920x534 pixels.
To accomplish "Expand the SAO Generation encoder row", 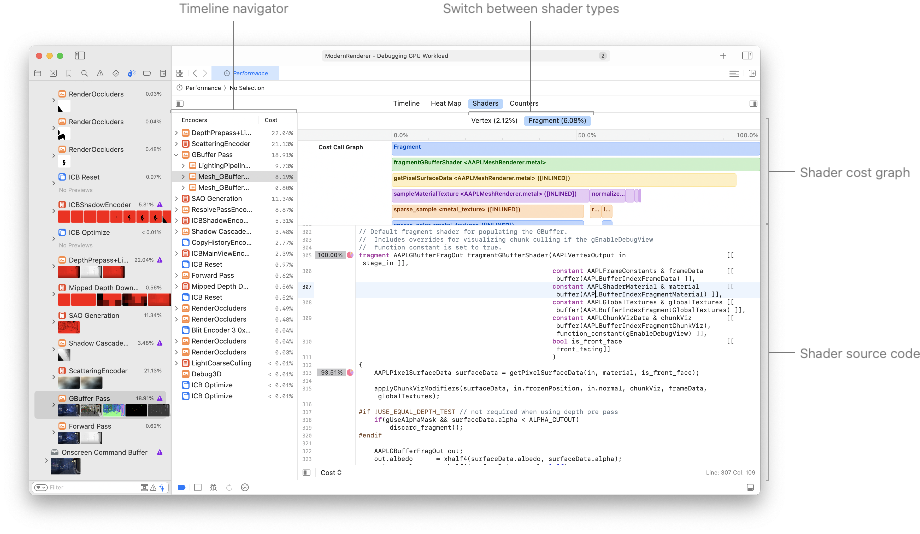I will coord(176,199).
